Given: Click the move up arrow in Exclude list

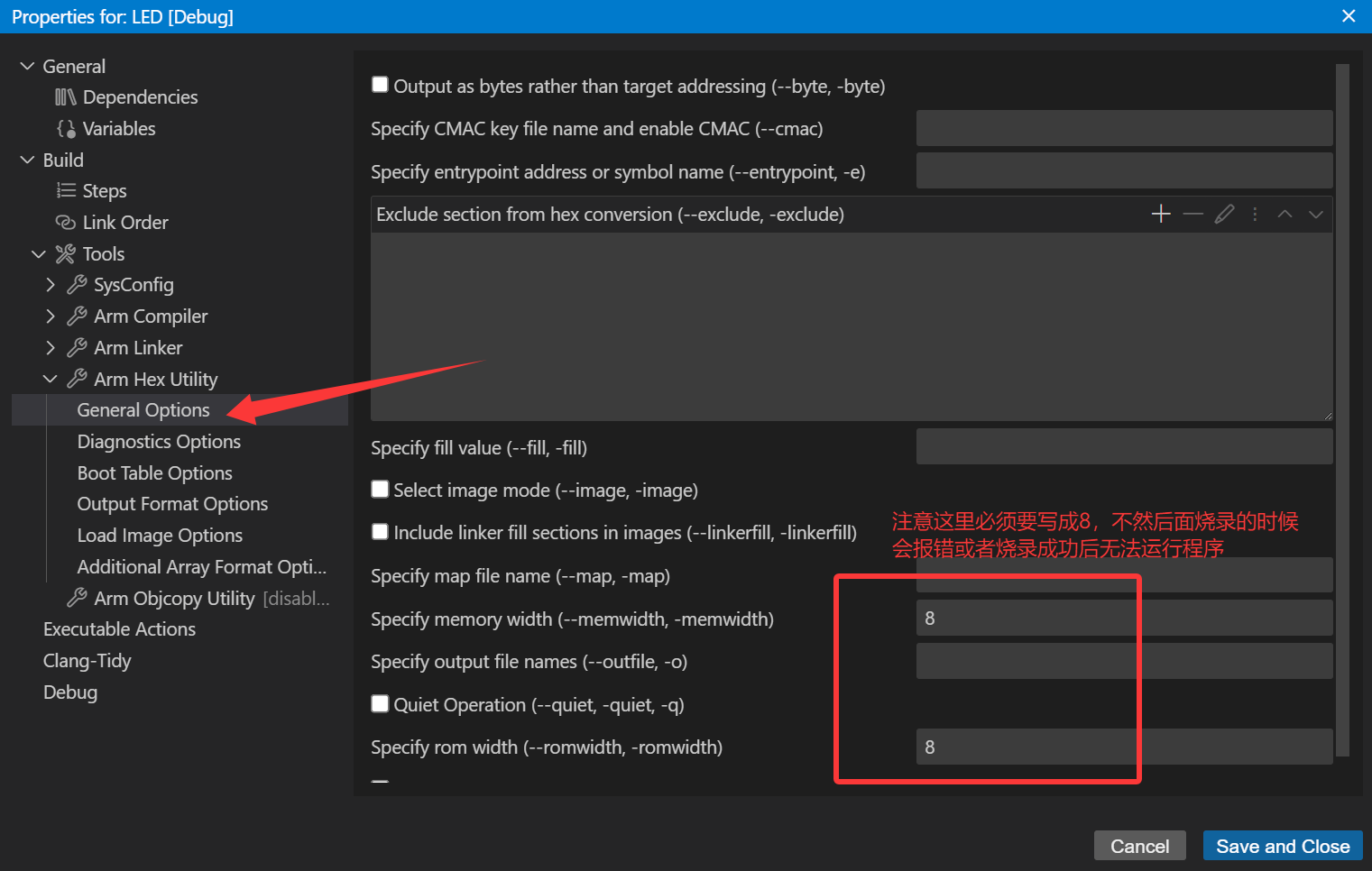Looking at the screenshot, I should [1285, 214].
